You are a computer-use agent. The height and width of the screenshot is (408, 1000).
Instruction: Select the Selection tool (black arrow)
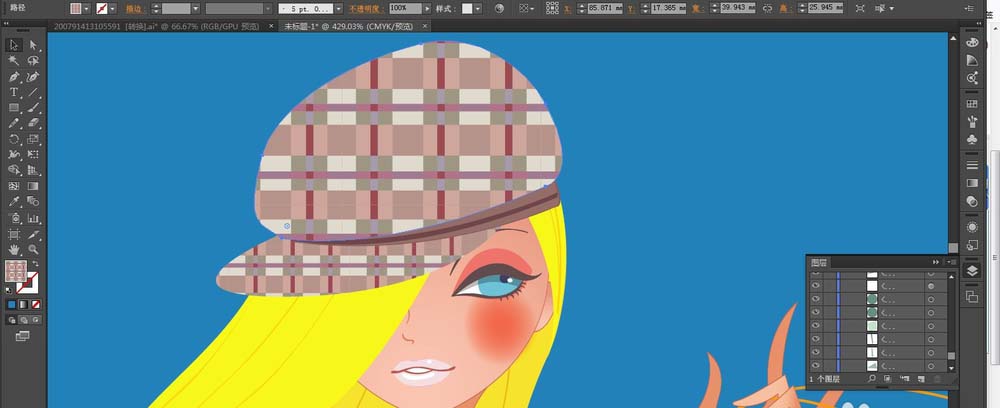click(14, 45)
